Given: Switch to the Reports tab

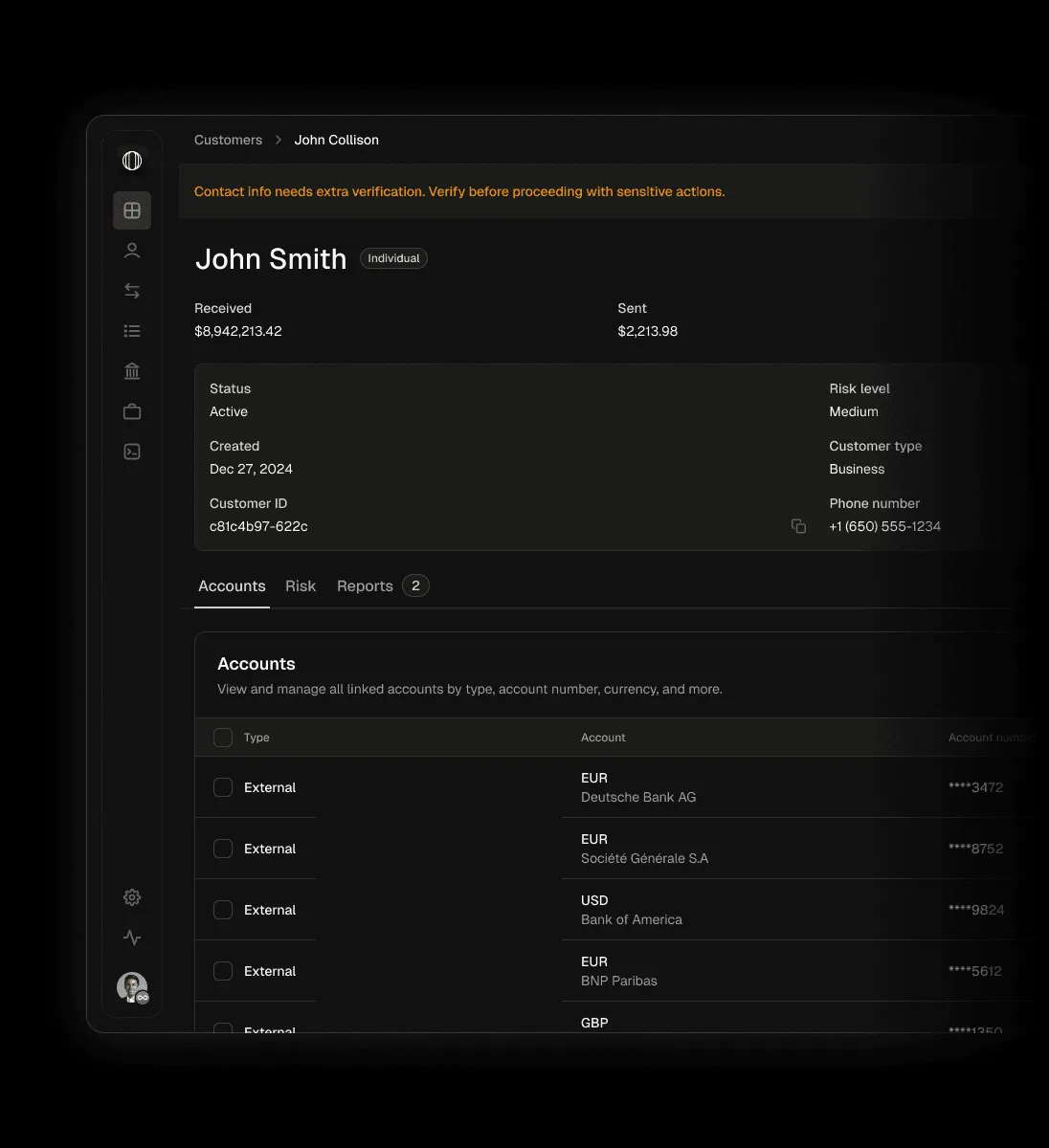Looking at the screenshot, I should pos(382,586).
